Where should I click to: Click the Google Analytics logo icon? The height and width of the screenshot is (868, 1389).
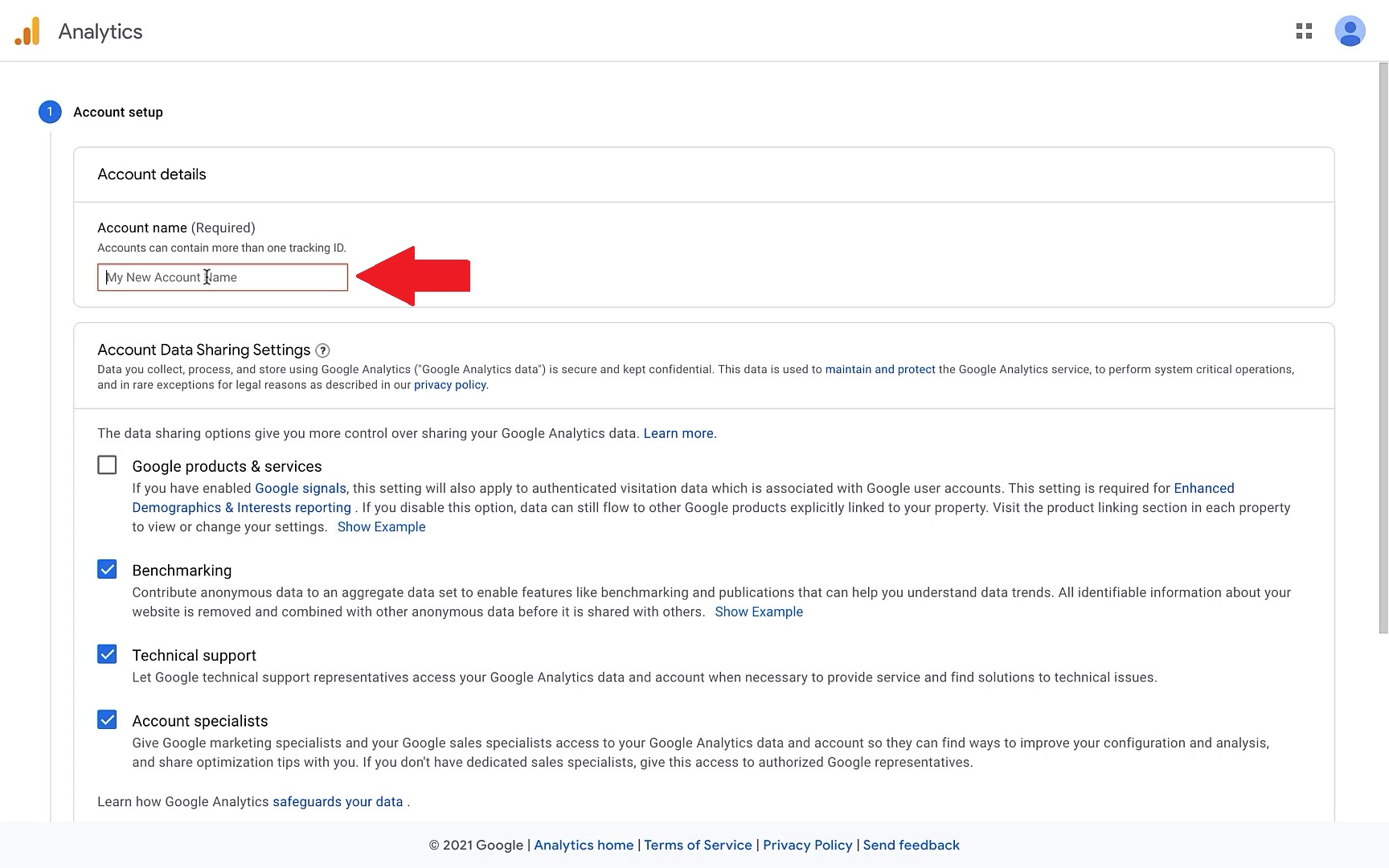27,31
